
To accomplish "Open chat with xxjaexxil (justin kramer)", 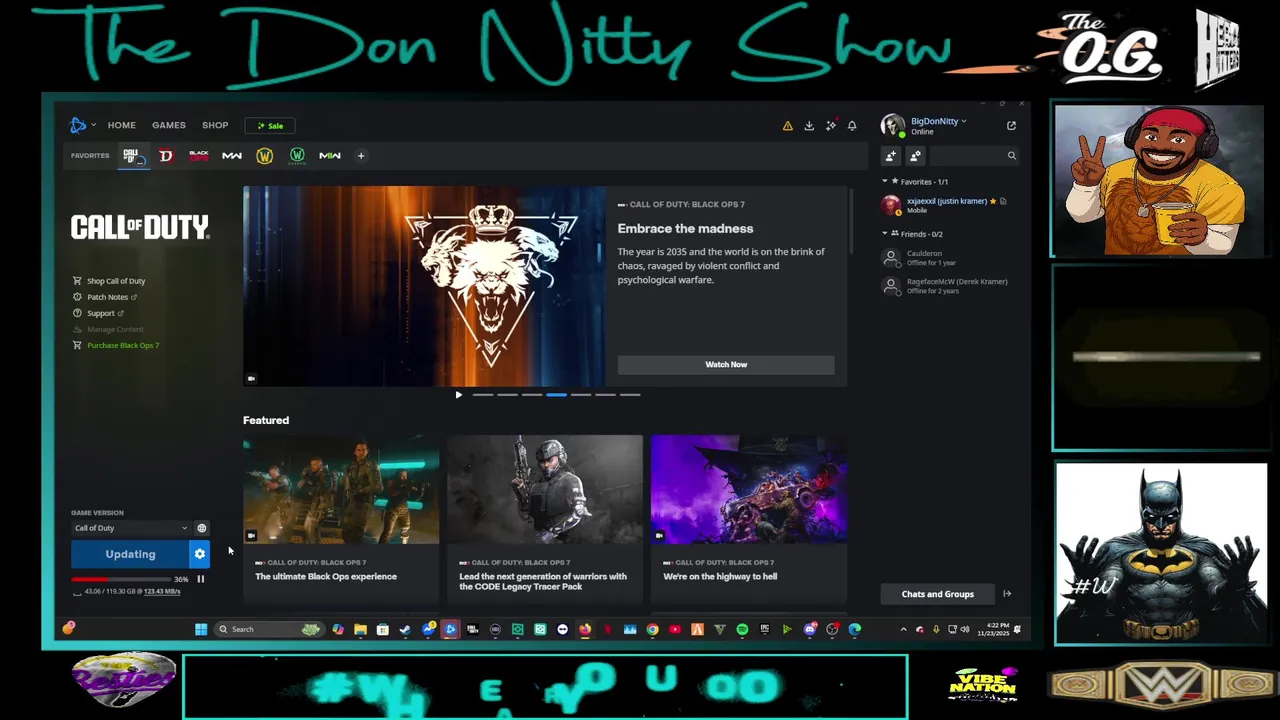I will [945, 205].
